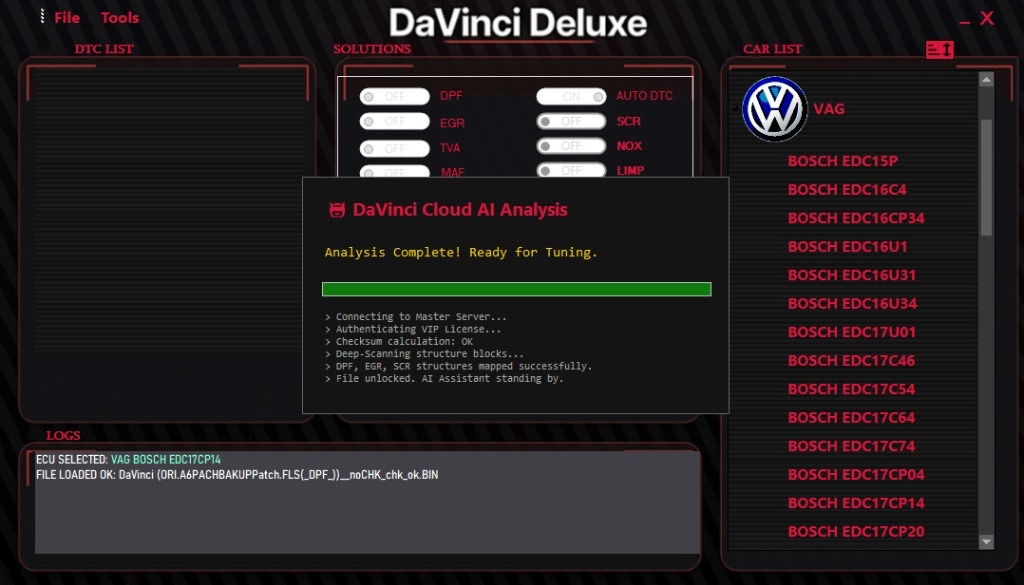Screen dimensions: 1024x585
Task: Select BOSCH EDC16U31 in car list
Action: tap(852, 276)
